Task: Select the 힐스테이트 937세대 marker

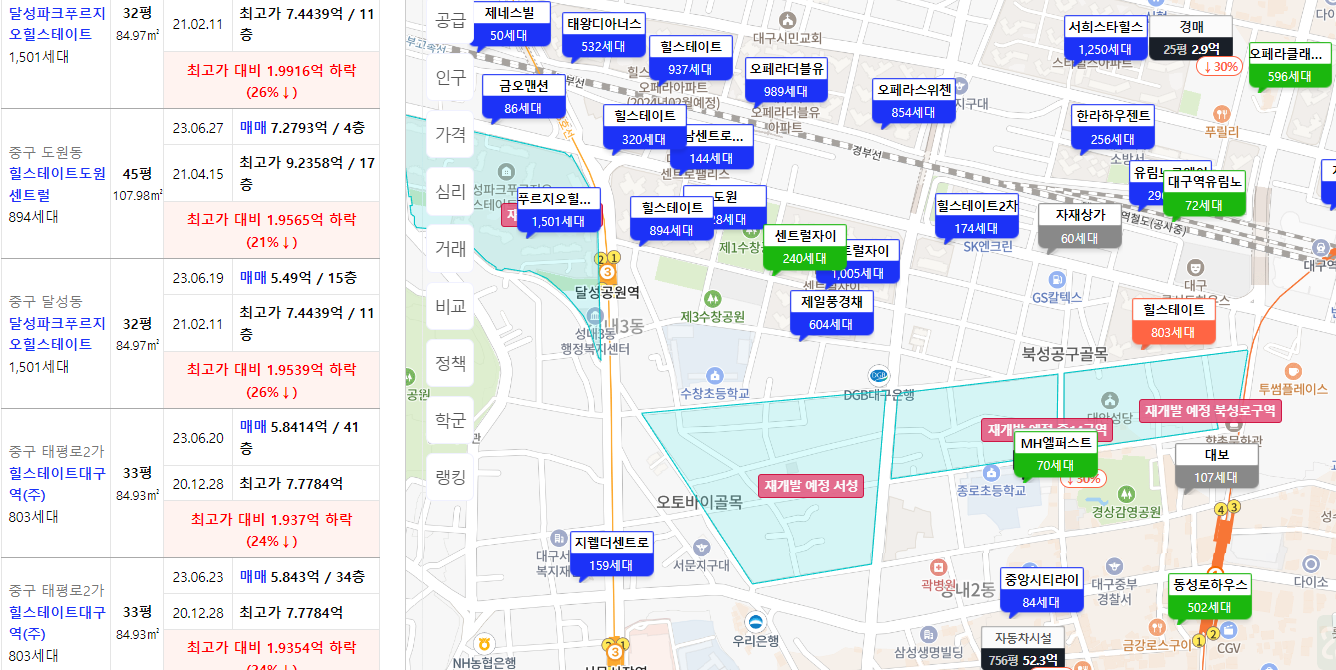Action: click(691, 58)
